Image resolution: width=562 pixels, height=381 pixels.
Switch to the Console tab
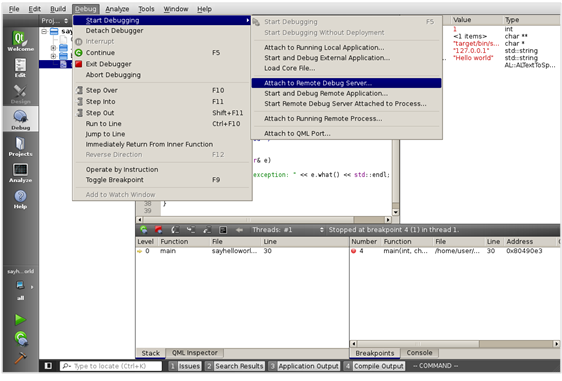point(419,353)
